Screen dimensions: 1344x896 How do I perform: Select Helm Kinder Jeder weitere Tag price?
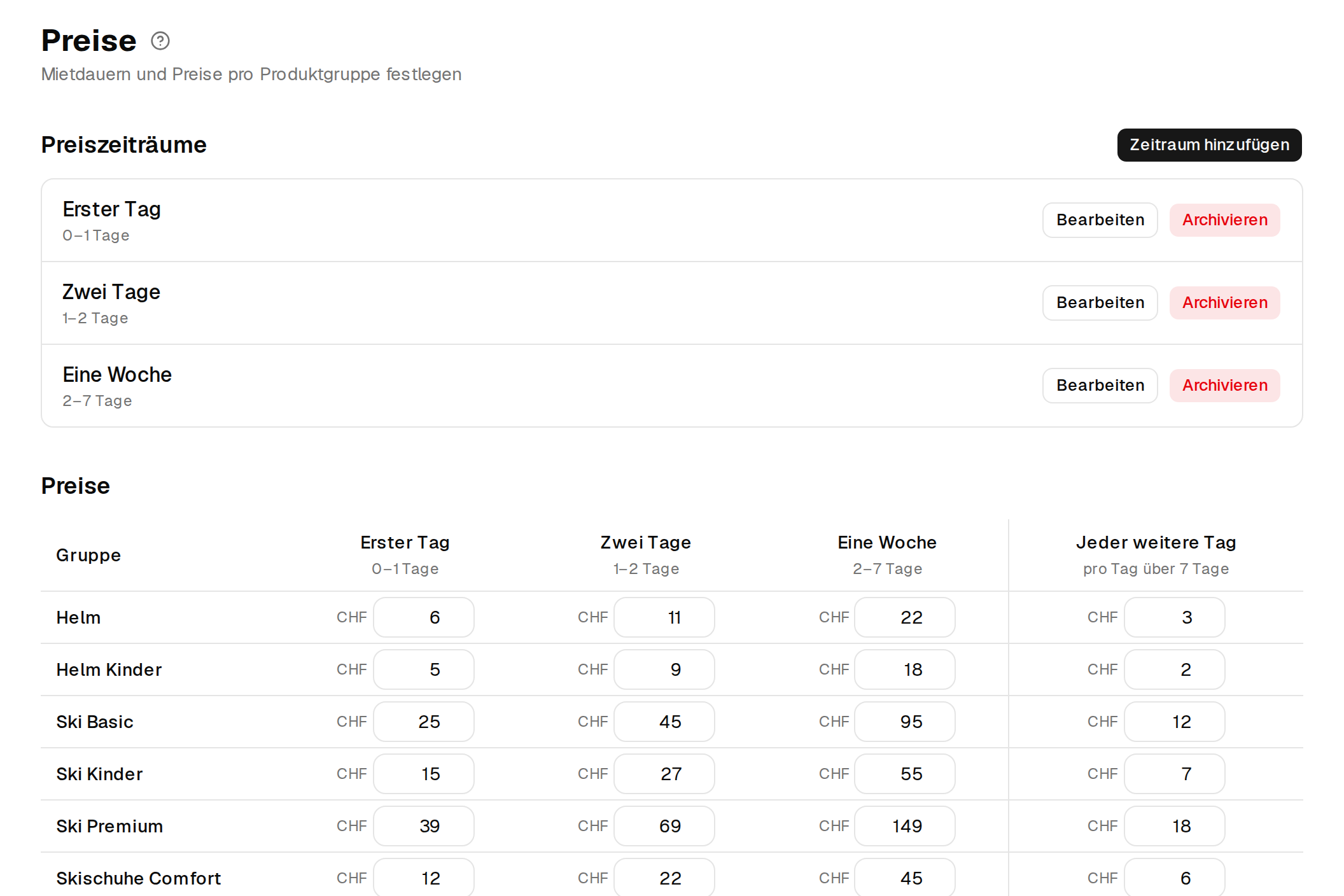pos(1175,669)
